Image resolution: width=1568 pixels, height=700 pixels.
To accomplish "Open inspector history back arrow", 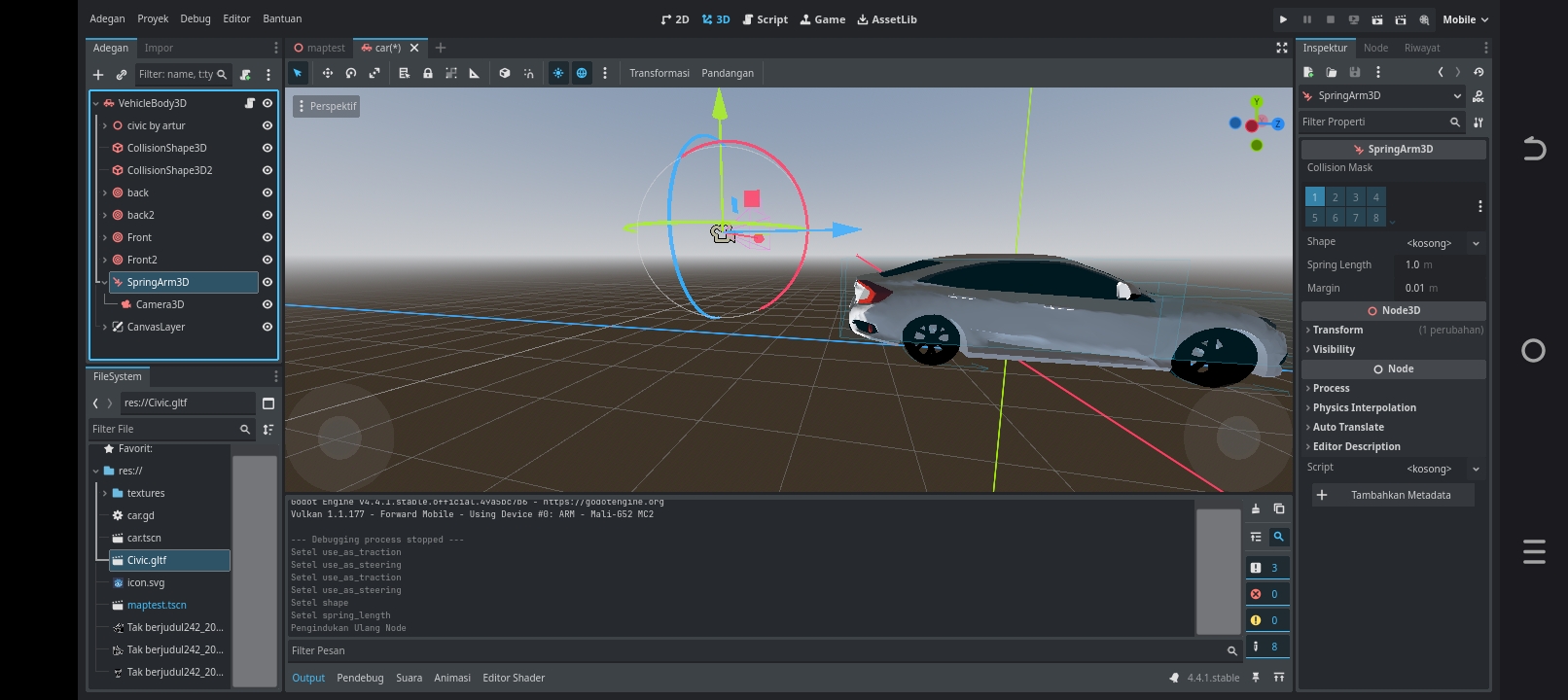I will (1441, 72).
